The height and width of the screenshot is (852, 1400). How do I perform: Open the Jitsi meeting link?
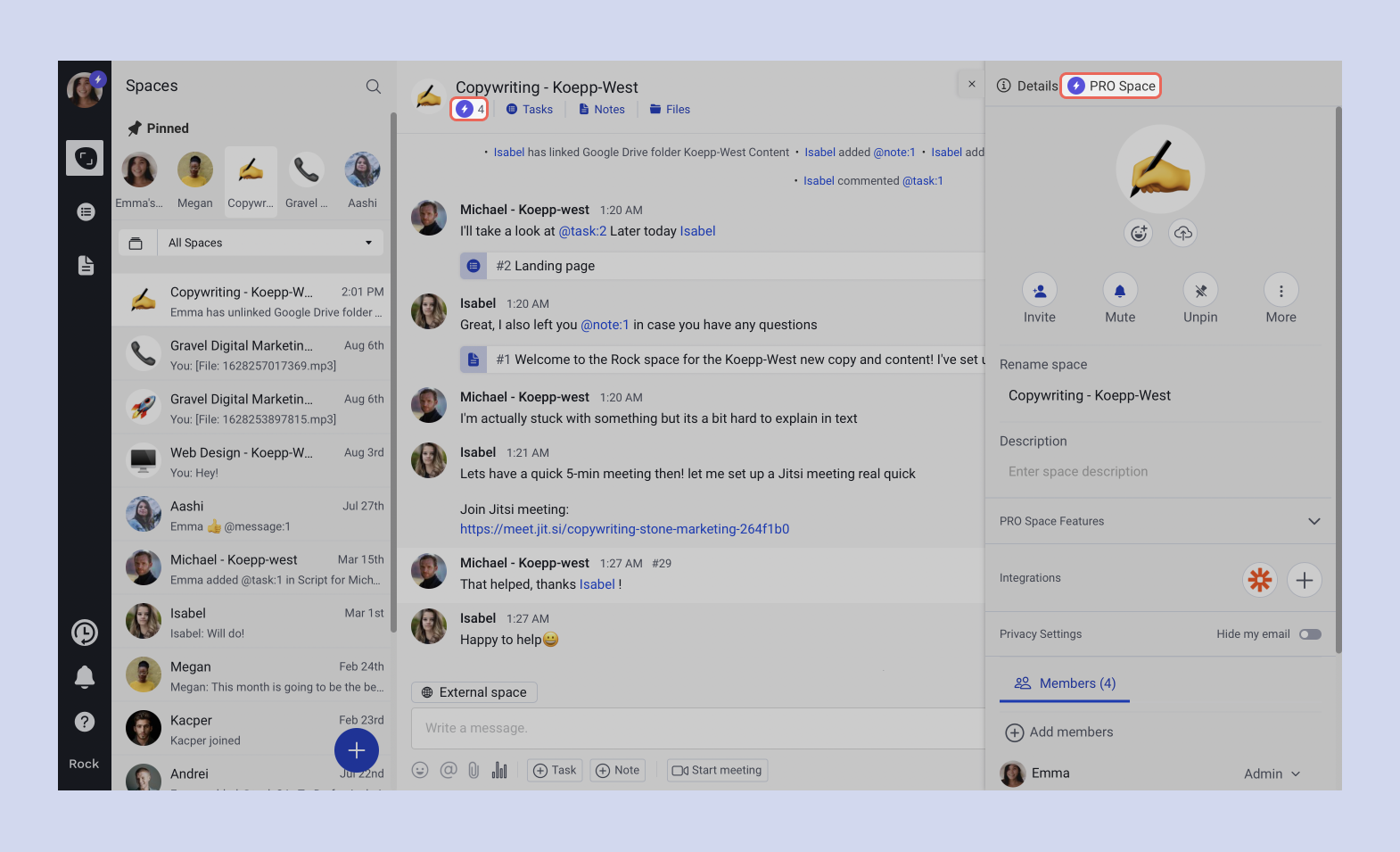click(x=624, y=529)
